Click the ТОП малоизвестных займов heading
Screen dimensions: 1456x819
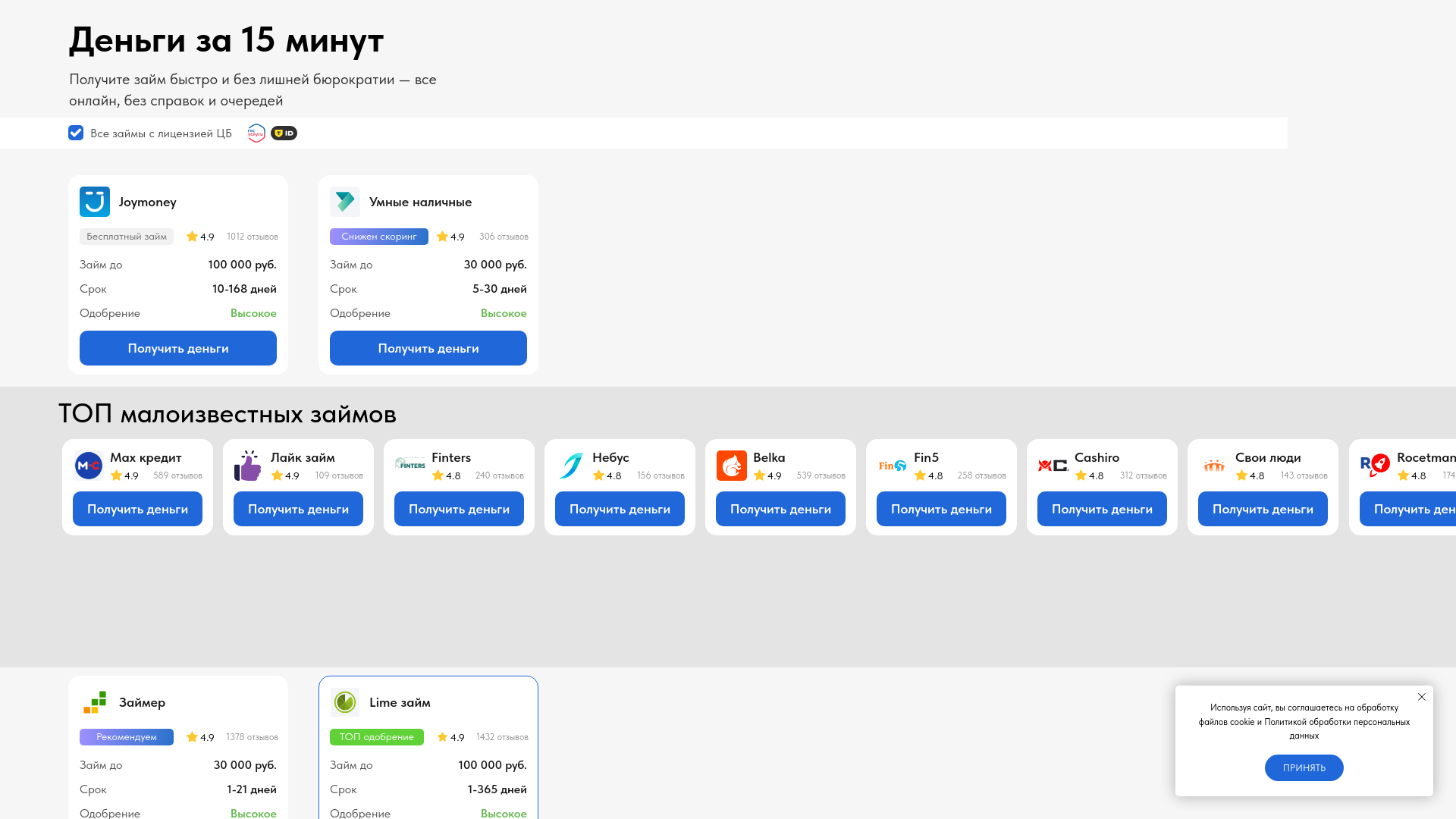click(x=227, y=414)
